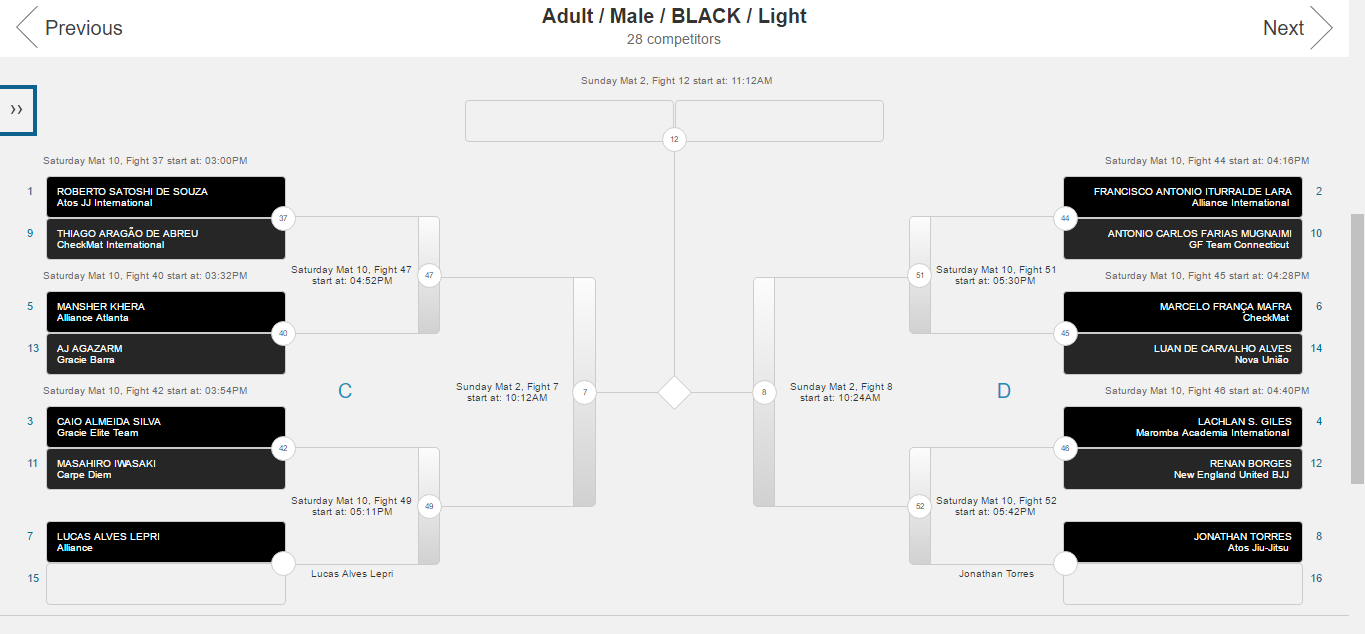Click the bracket D label
The height and width of the screenshot is (634, 1365).
[x=1004, y=391]
